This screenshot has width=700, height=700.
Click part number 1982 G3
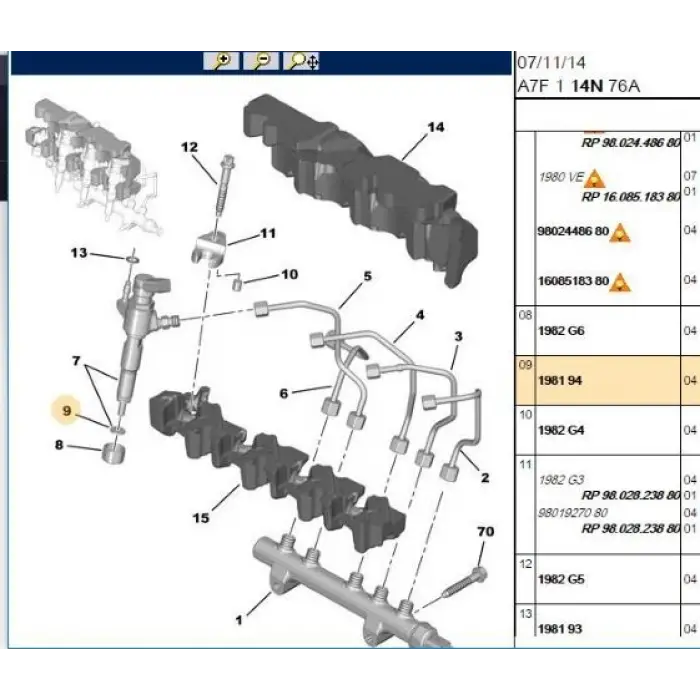tap(561, 480)
